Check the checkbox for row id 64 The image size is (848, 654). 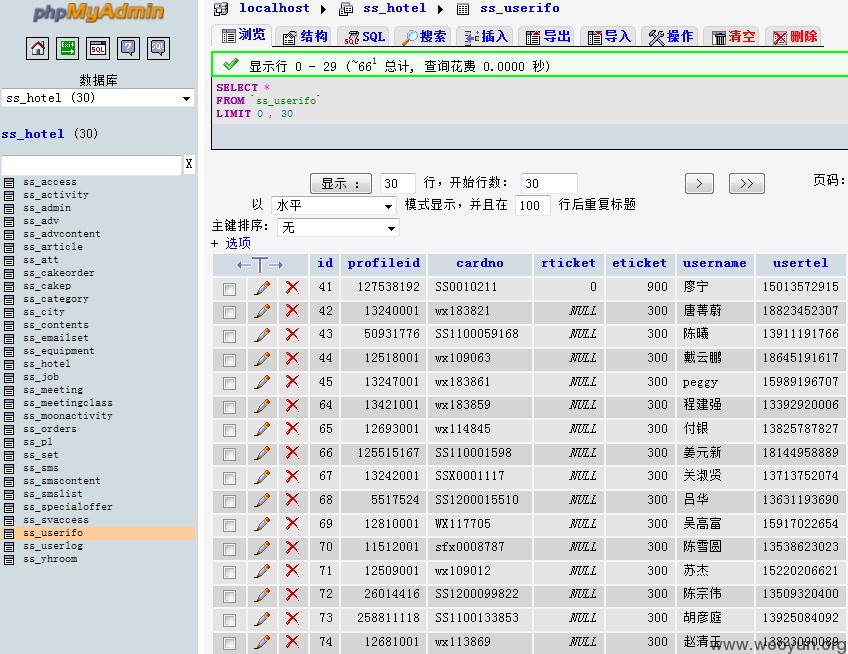[229, 407]
